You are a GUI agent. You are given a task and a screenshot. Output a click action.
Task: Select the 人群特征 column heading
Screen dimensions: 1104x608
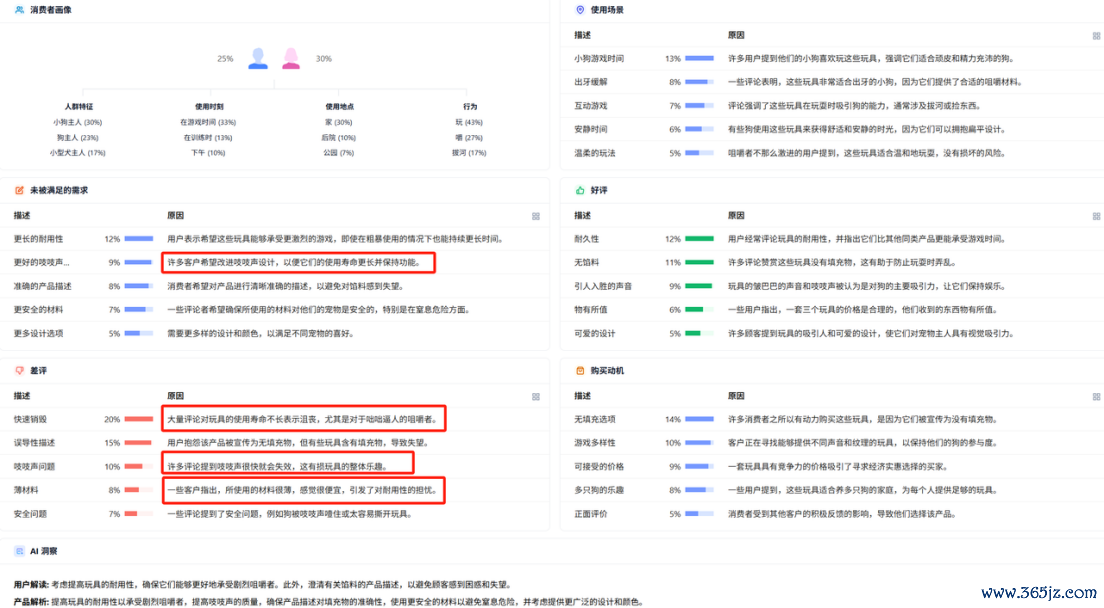click(78, 107)
